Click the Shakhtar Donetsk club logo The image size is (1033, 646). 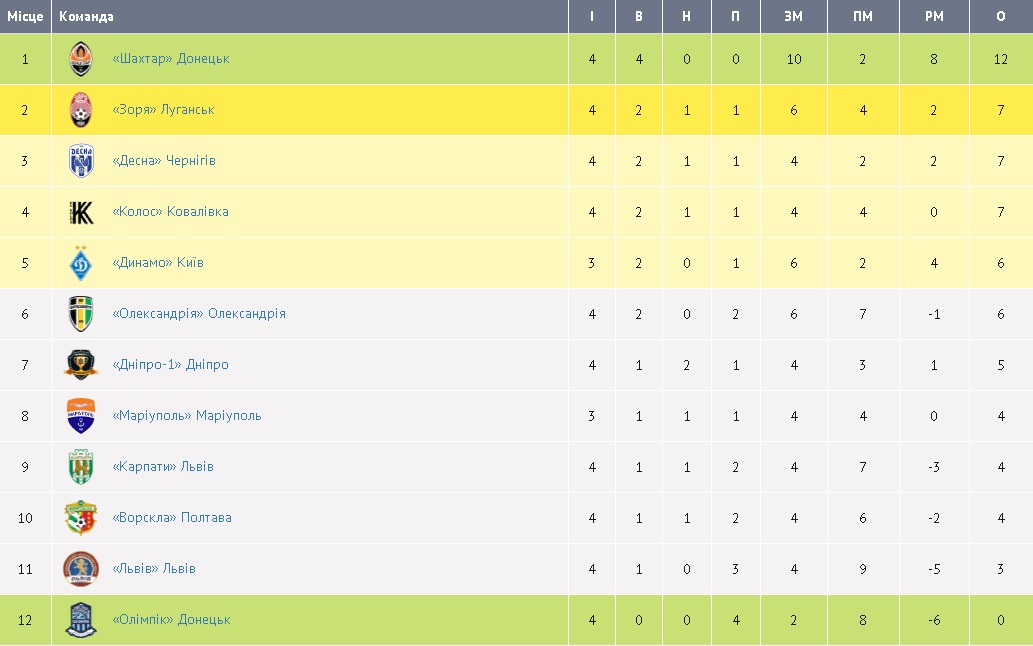[x=81, y=59]
